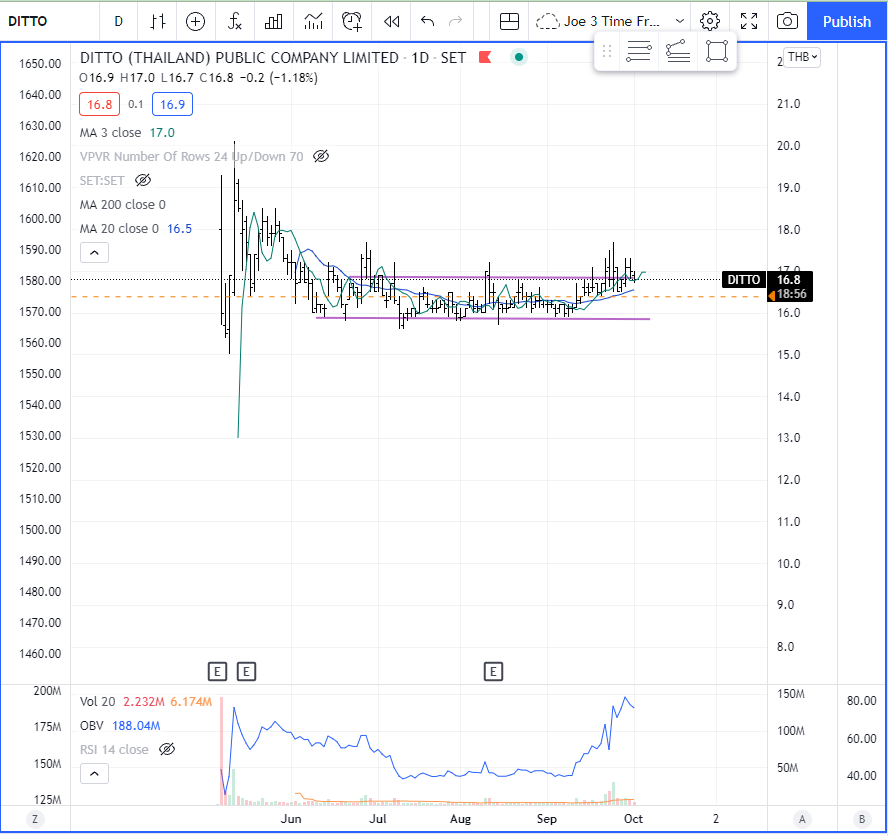Open the financials bar chart icon
Screen dimensions: 888x836
coord(274,22)
